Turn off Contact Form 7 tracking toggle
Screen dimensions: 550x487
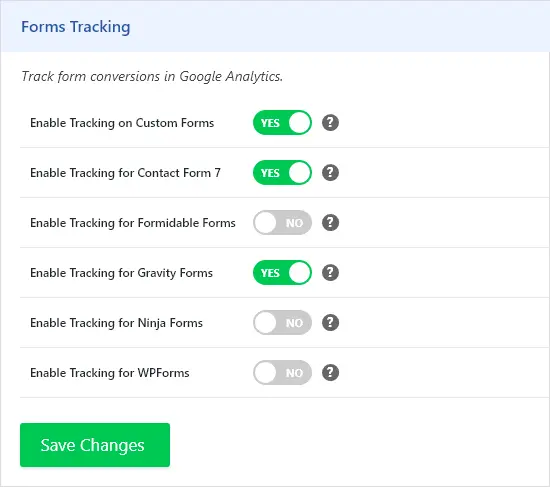click(282, 173)
